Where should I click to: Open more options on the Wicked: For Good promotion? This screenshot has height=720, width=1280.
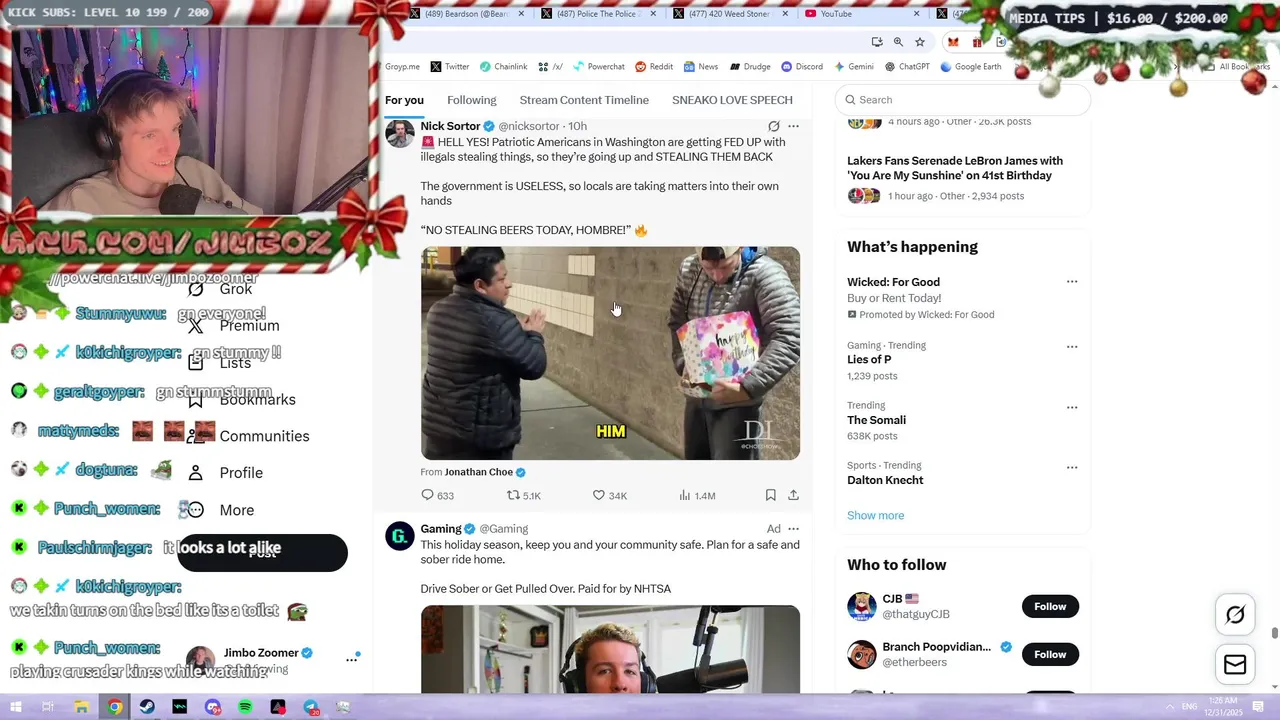(1072, 282)
